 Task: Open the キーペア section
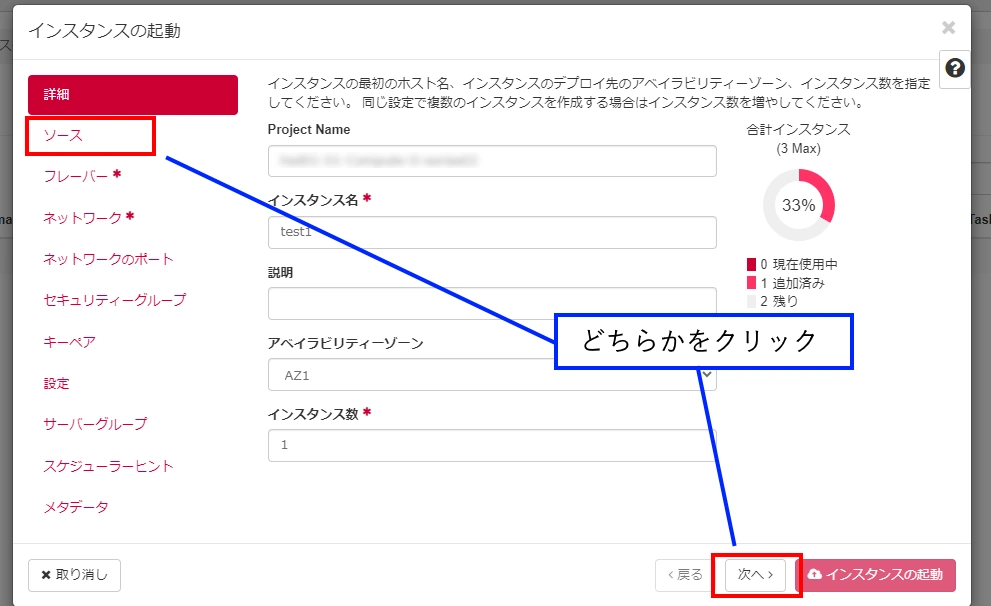(x=70, y=342)
